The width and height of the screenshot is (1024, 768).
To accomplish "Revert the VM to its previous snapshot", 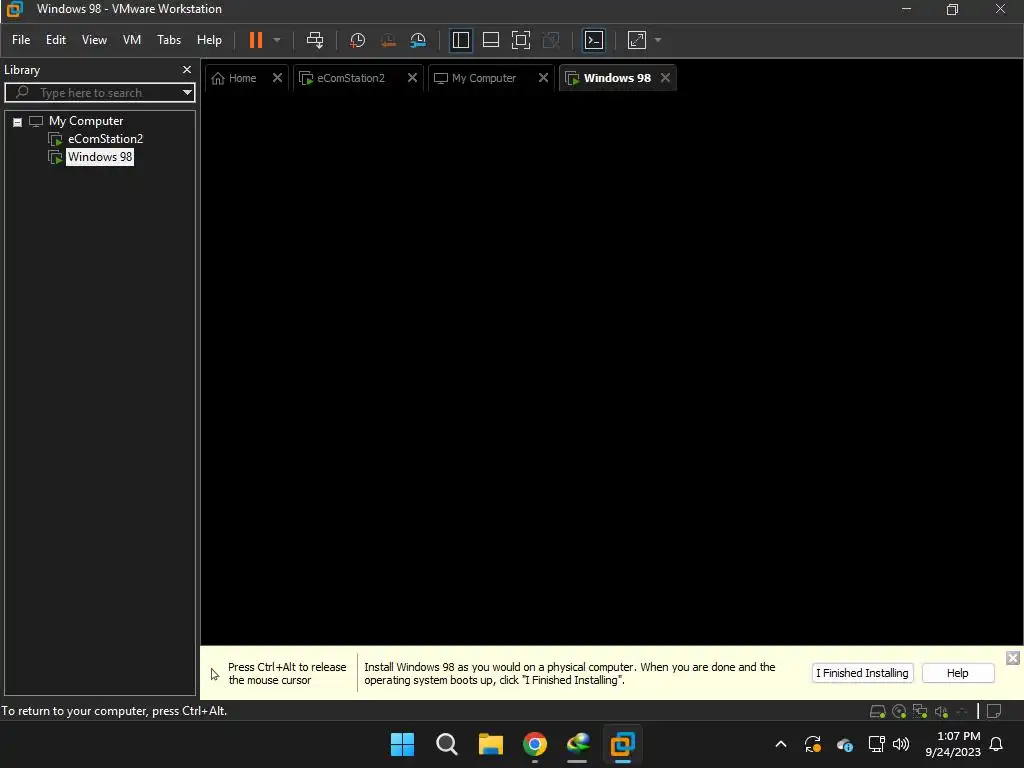I will [388, 40].
